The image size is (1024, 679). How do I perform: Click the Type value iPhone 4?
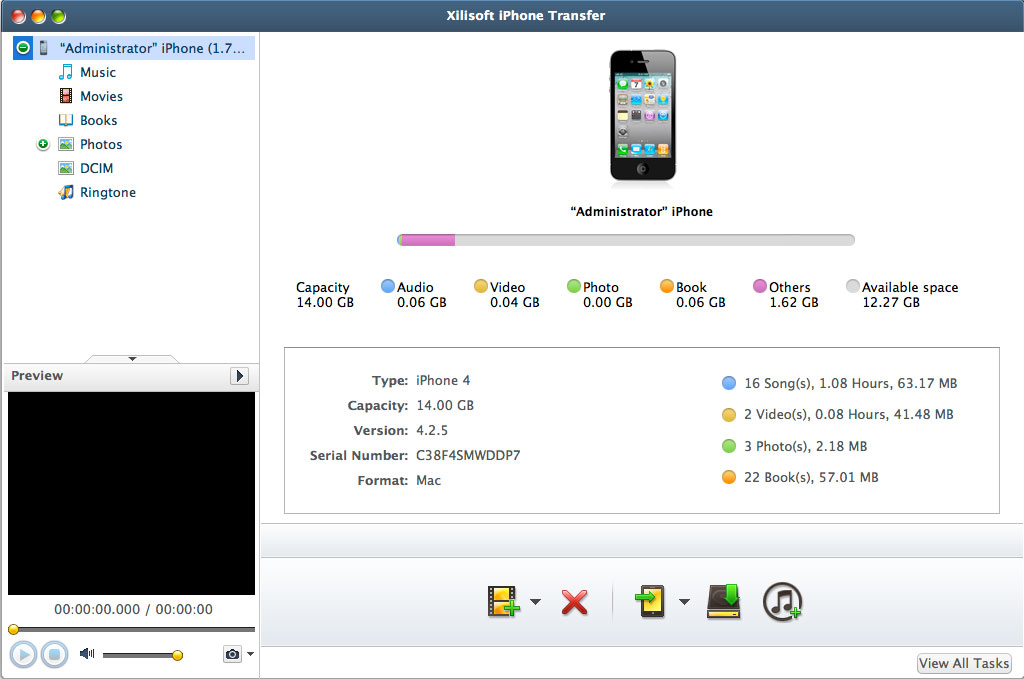443,381
